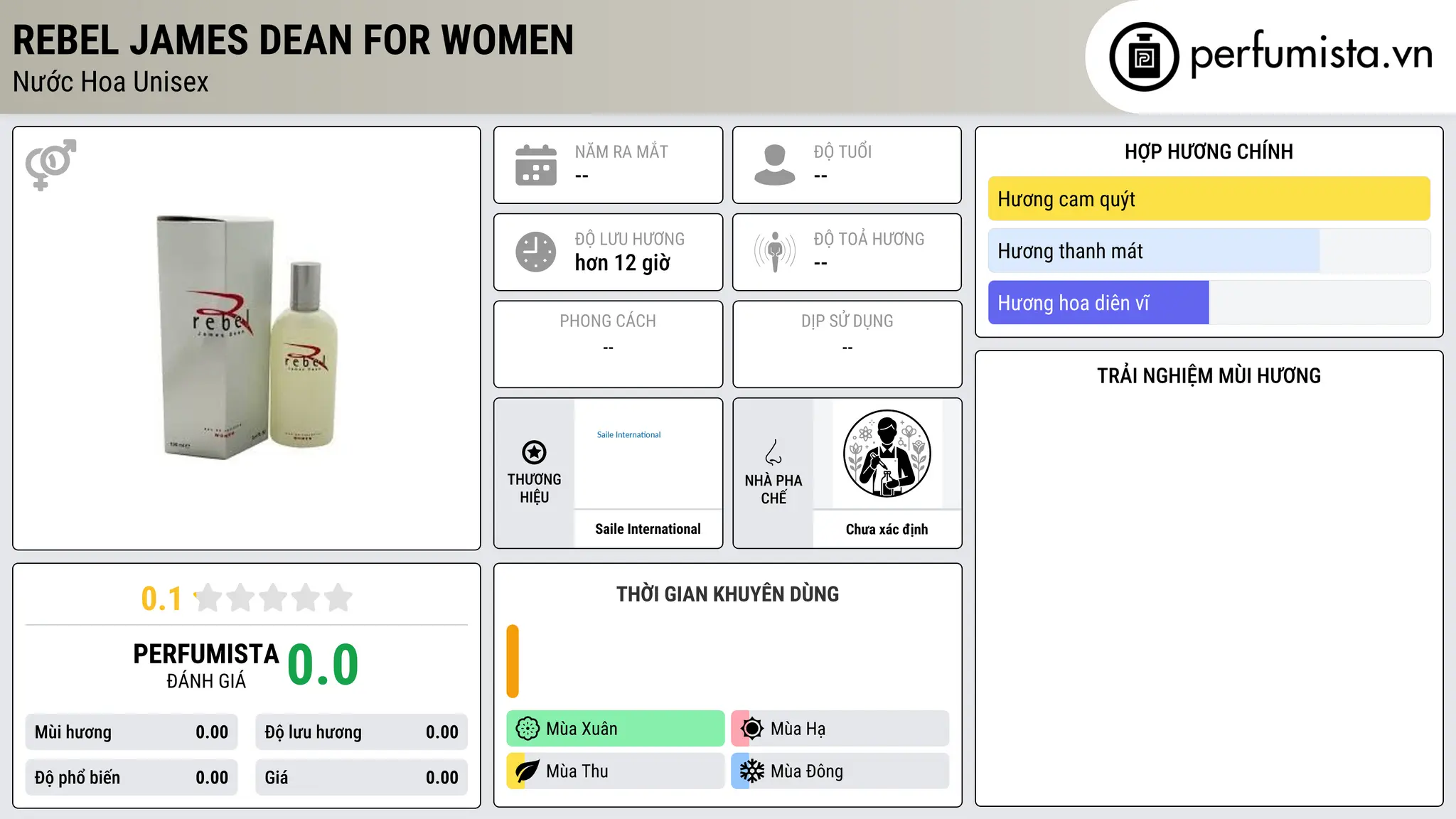Click the Nước Hoa Unisex subtitle
Viewport: 1456px width, 819px height.
(x=111, y=82)
